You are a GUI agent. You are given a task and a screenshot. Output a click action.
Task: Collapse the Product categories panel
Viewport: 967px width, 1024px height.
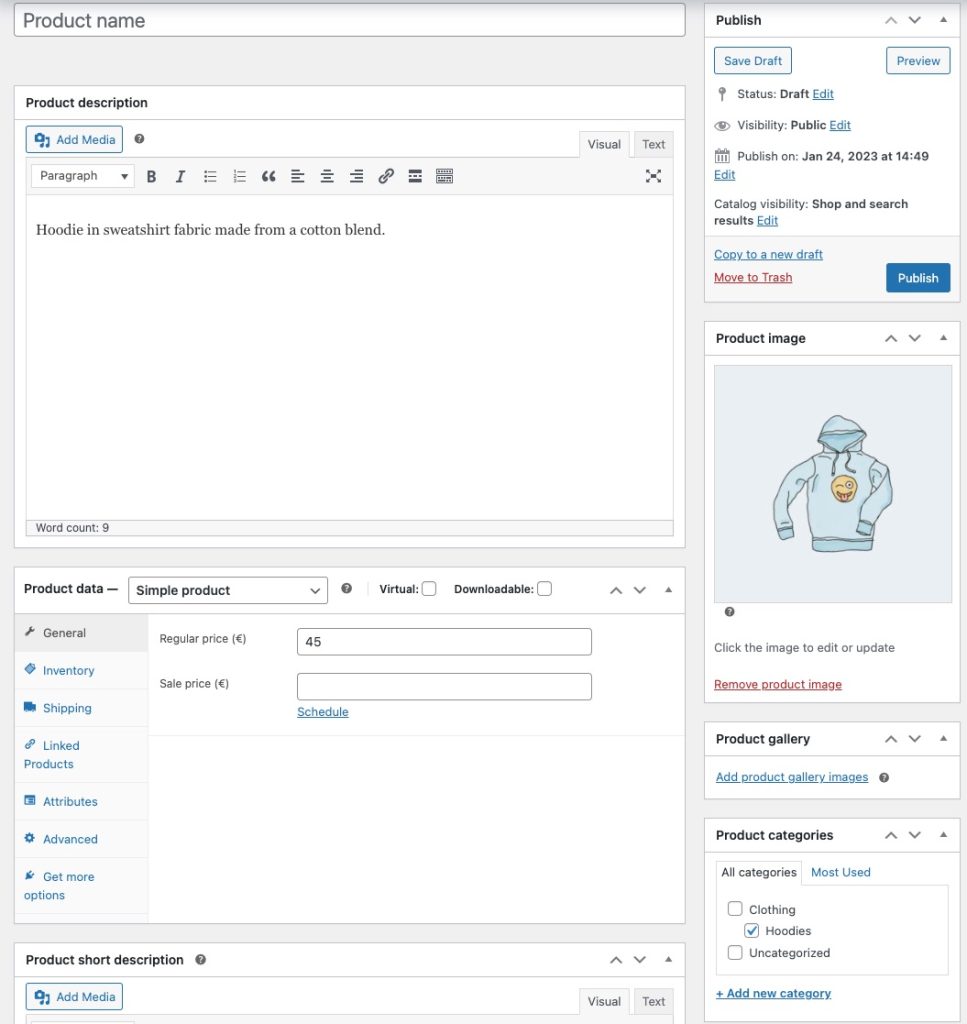point(943,835)
